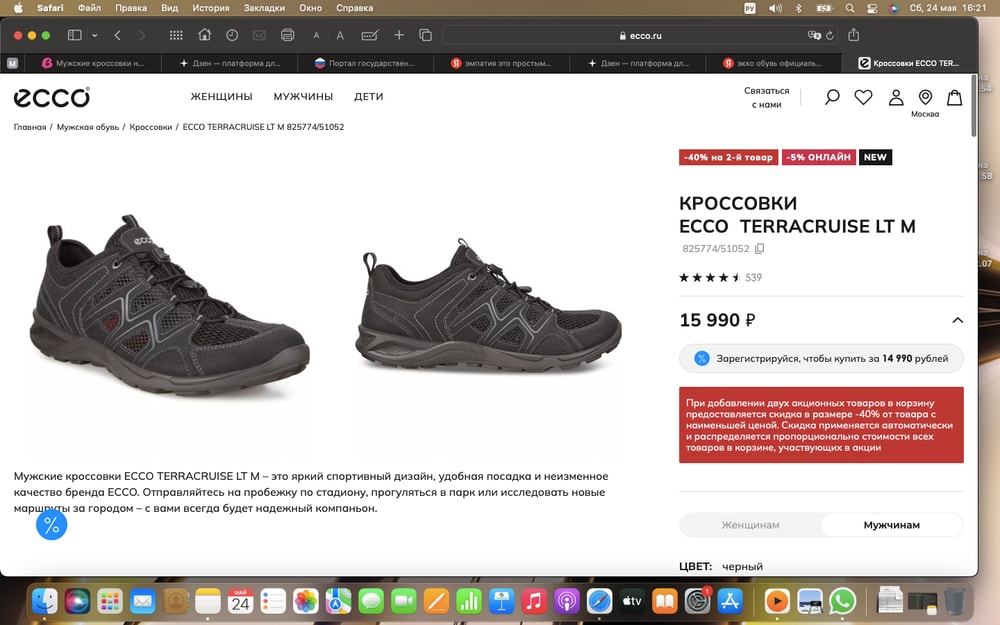Open the Закладки menu

pos(264,8)
